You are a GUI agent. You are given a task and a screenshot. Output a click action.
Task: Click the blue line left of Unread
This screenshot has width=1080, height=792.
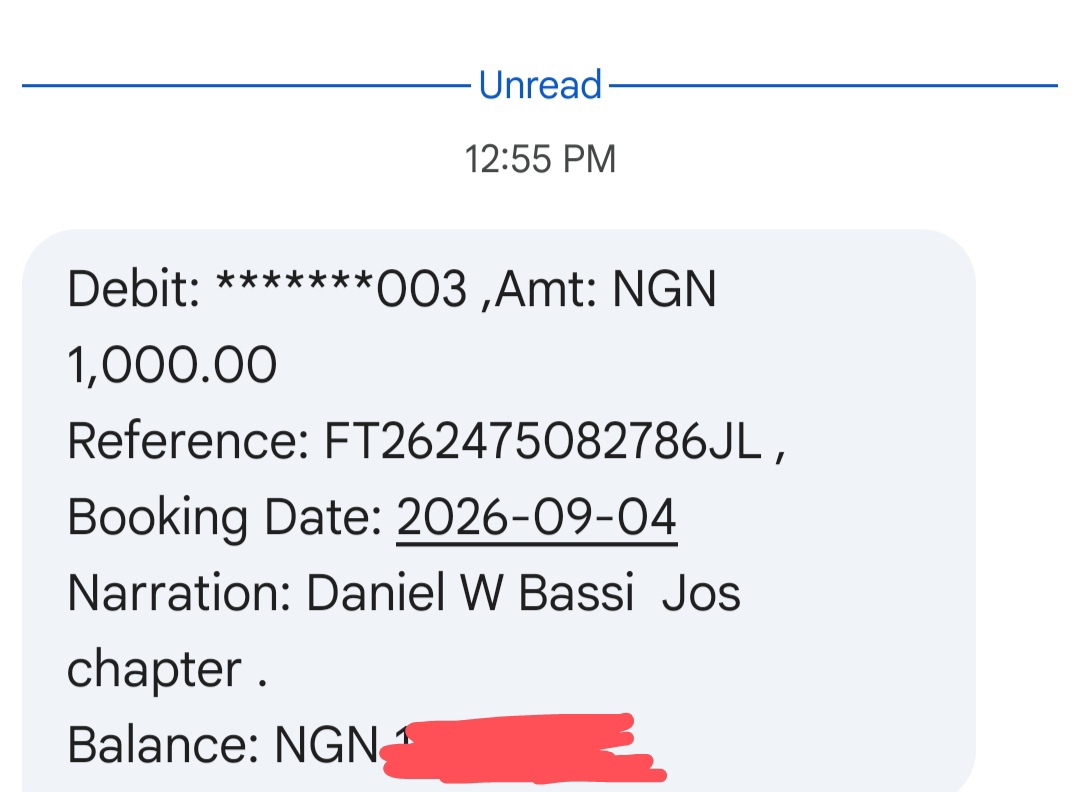click(246, 85)
